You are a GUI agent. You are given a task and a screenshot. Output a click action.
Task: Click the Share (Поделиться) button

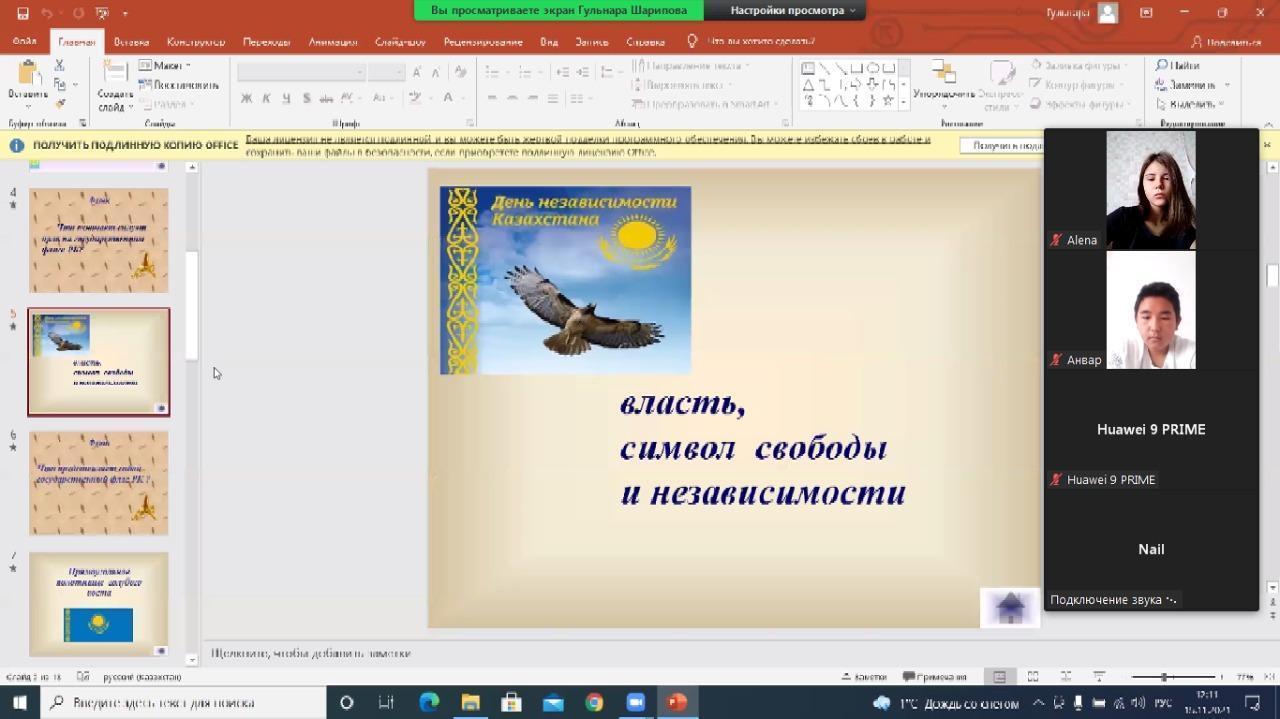pos(1225,42)
